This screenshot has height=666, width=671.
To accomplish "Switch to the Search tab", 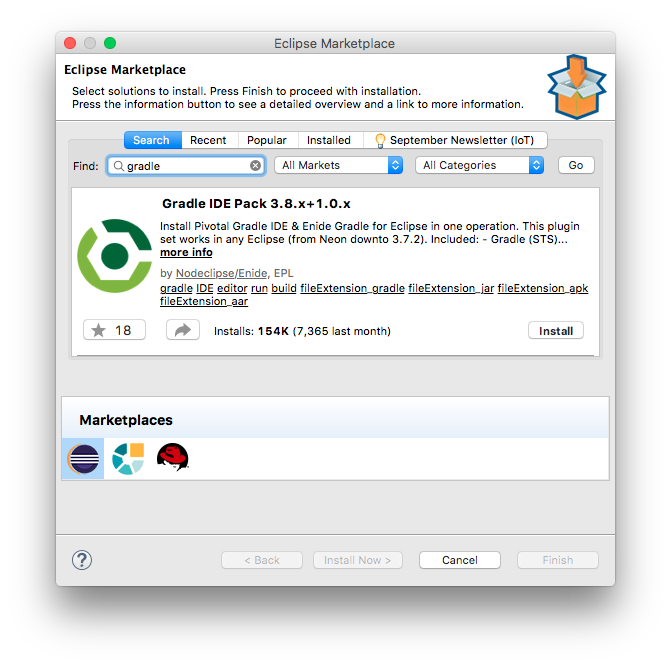I will [153, 140].
